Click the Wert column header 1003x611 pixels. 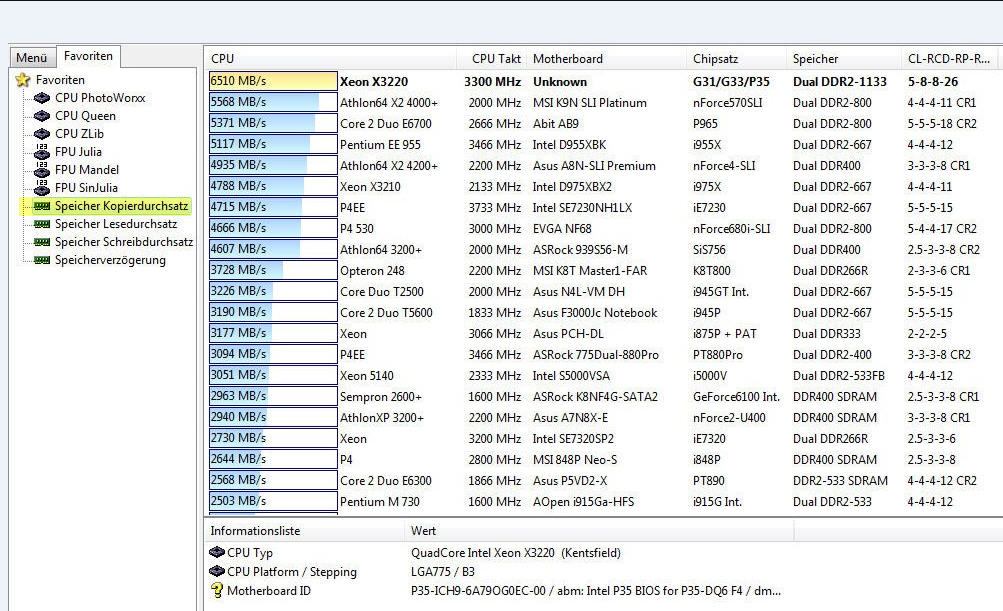[599, 530]
